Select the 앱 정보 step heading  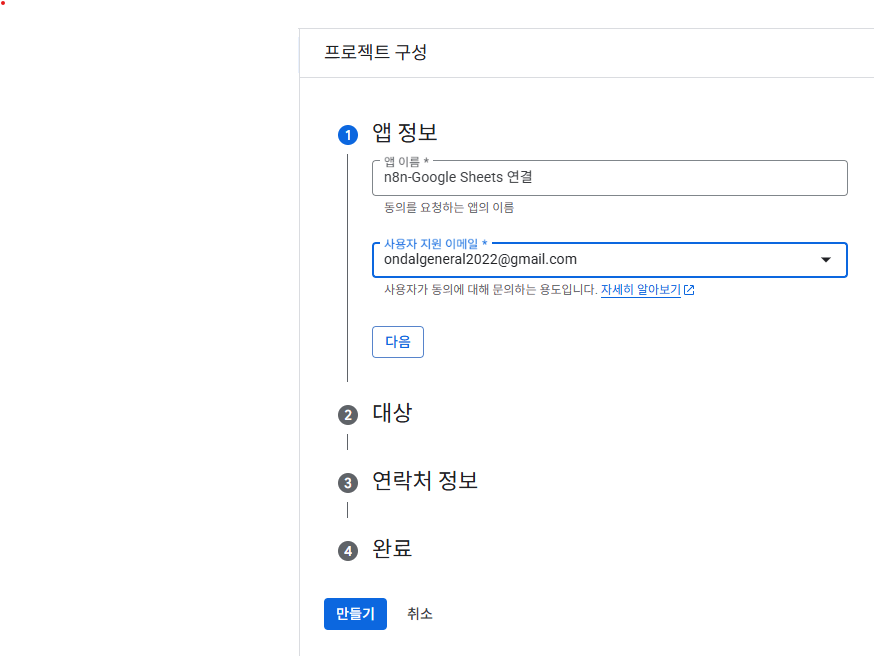pyautogui.click(x=405, y=133)
